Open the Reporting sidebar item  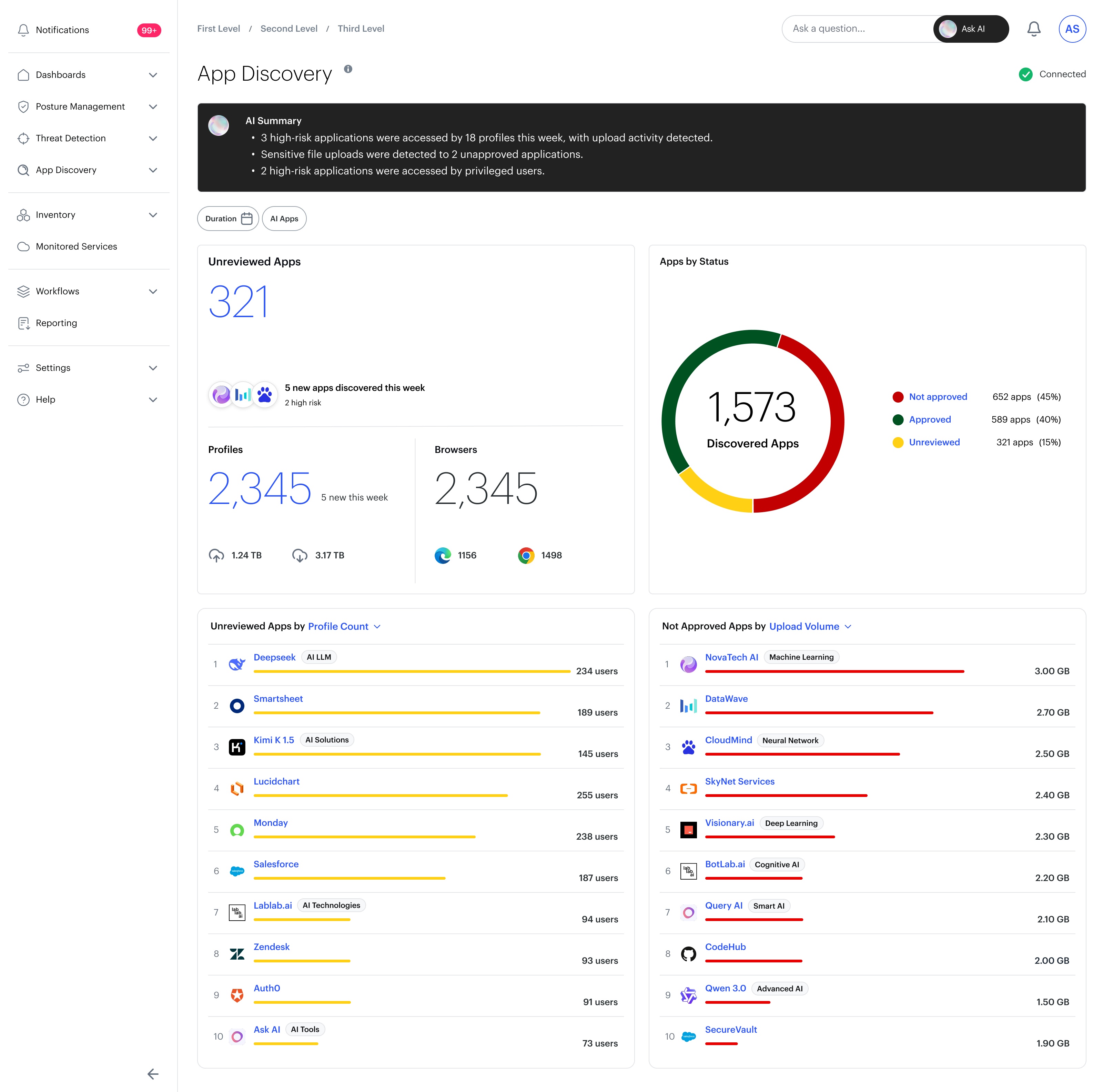56,323
